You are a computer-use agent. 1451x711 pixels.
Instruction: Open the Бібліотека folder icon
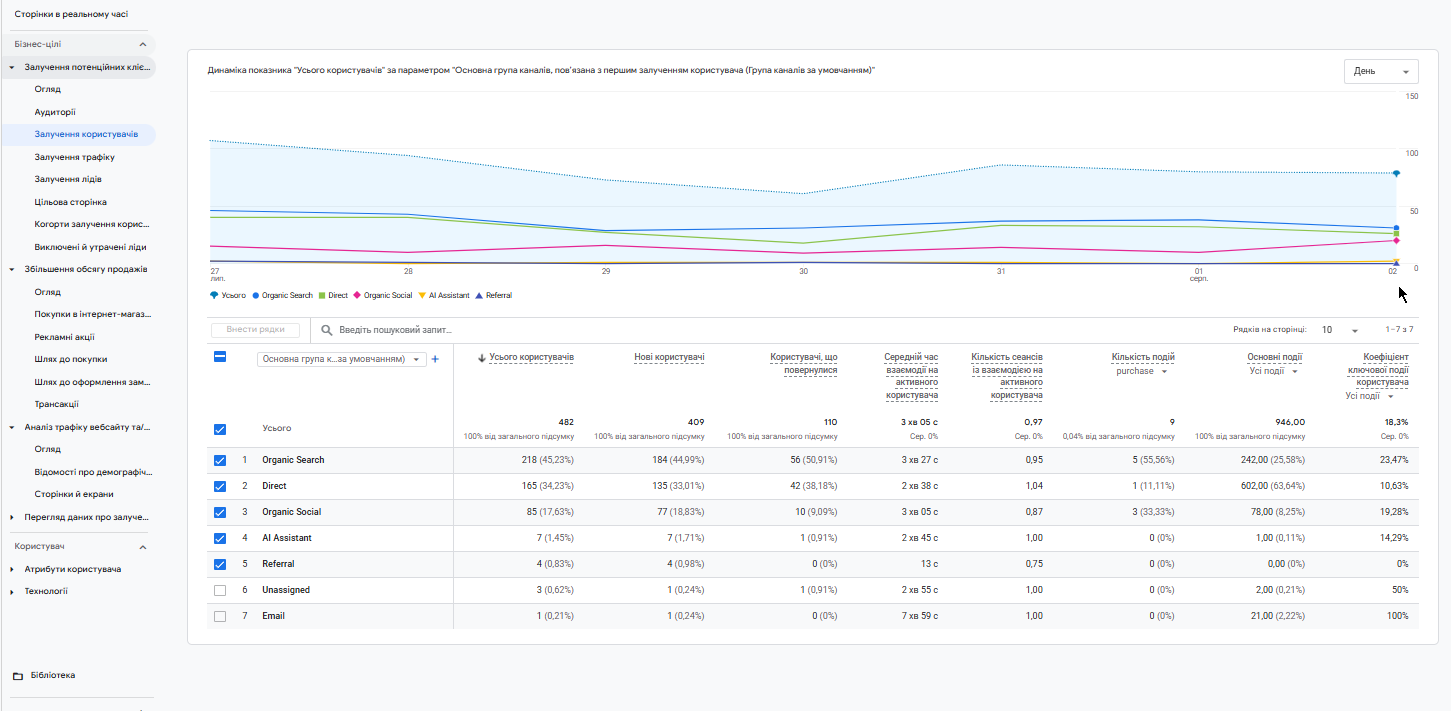(18, 676)
